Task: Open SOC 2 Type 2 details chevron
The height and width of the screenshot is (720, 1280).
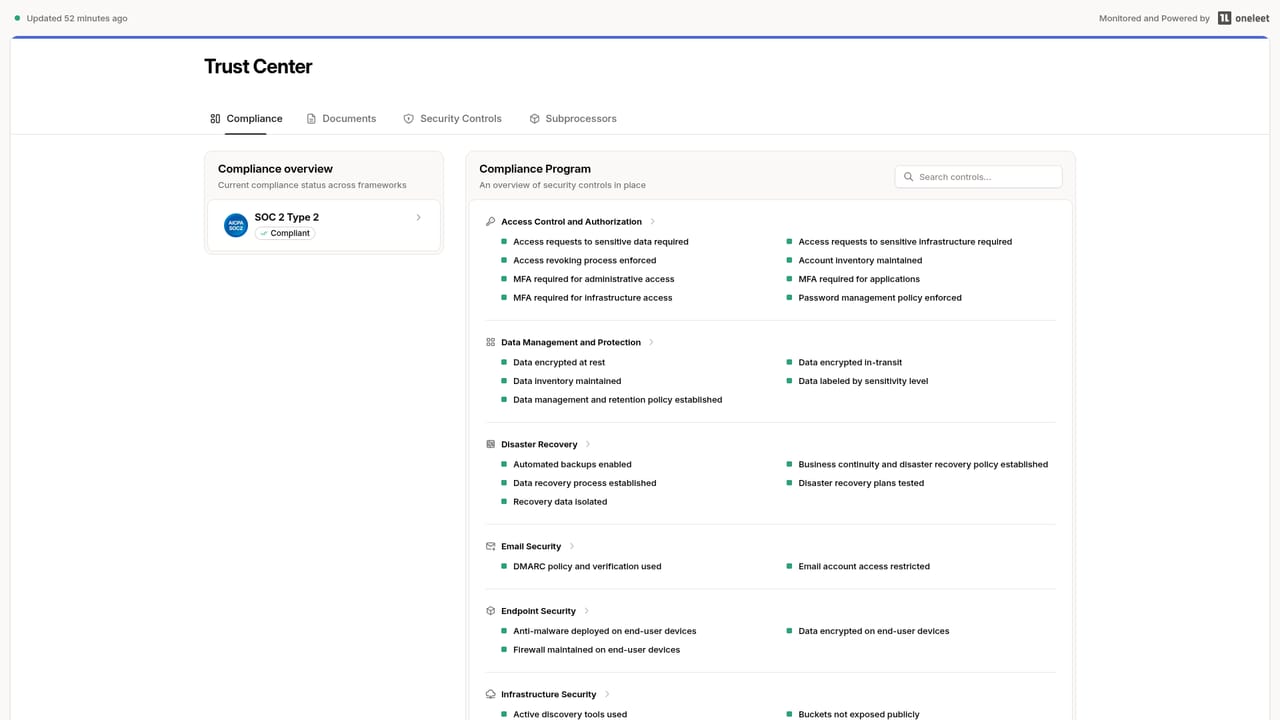Action: (x=418, y=217)
